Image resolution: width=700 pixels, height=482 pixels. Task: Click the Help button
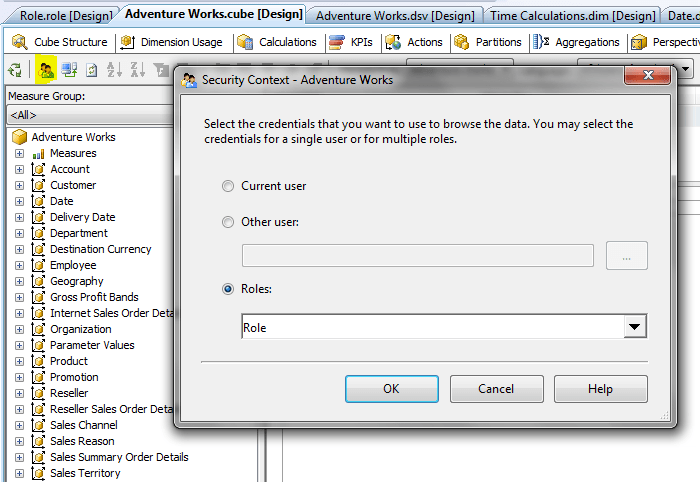pyautogui.click(x=600, y=389)
